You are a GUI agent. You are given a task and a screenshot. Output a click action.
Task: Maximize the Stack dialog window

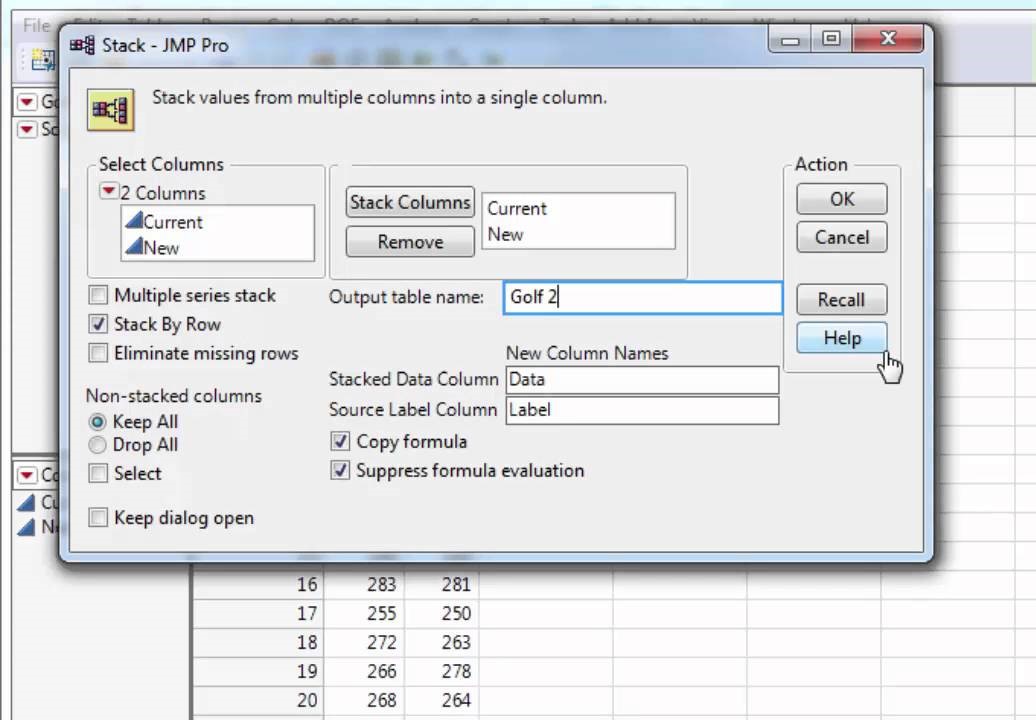tap(831, 39)
